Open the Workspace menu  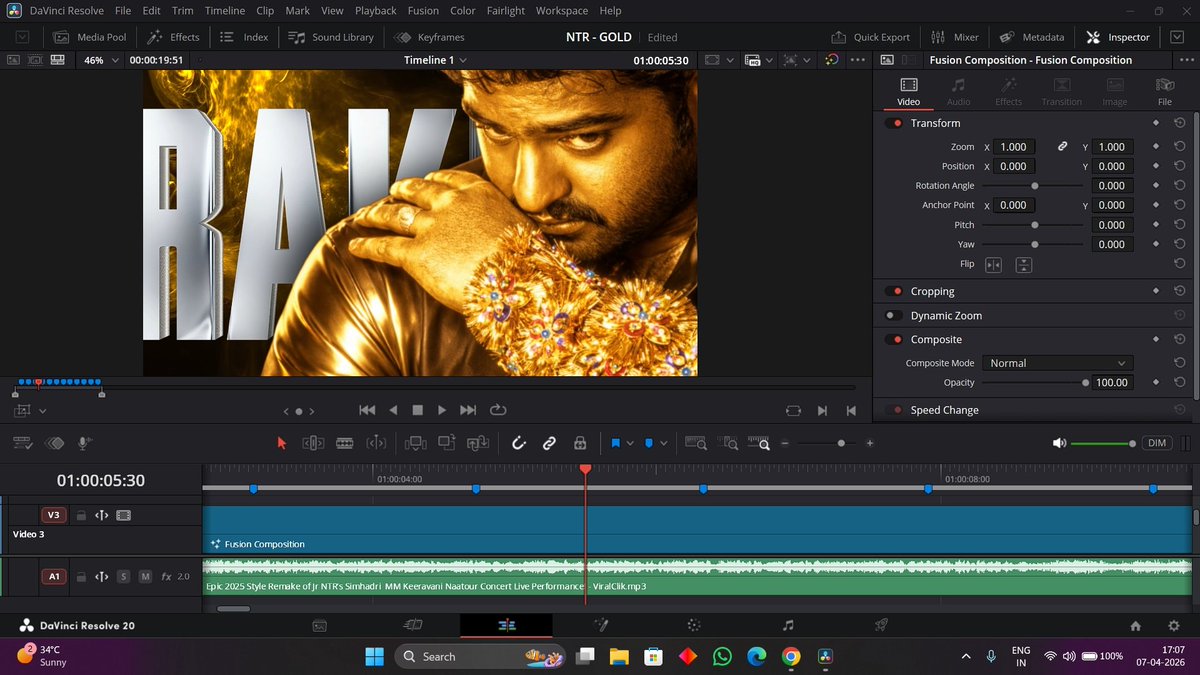562,11
